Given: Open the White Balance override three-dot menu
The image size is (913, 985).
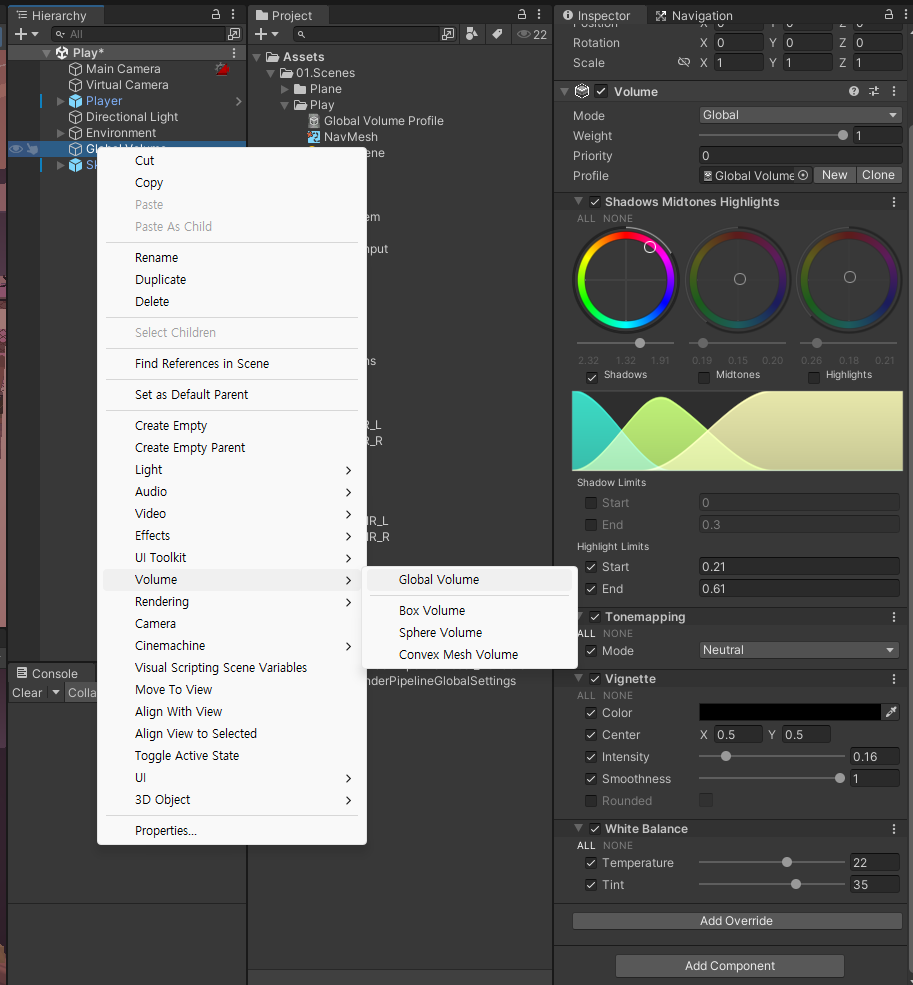Looking at the screenshot, I should (894, 829).
